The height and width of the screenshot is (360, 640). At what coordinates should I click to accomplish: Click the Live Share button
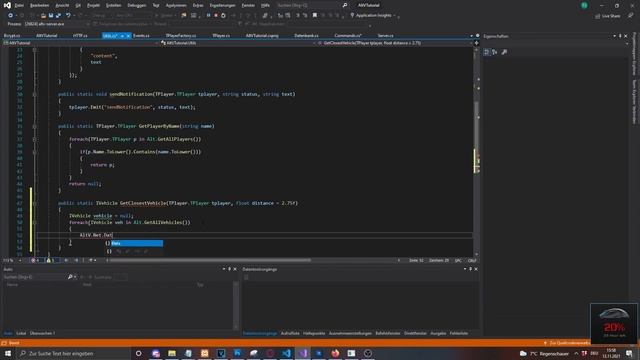pyautogui.click(x=607, y=16)
